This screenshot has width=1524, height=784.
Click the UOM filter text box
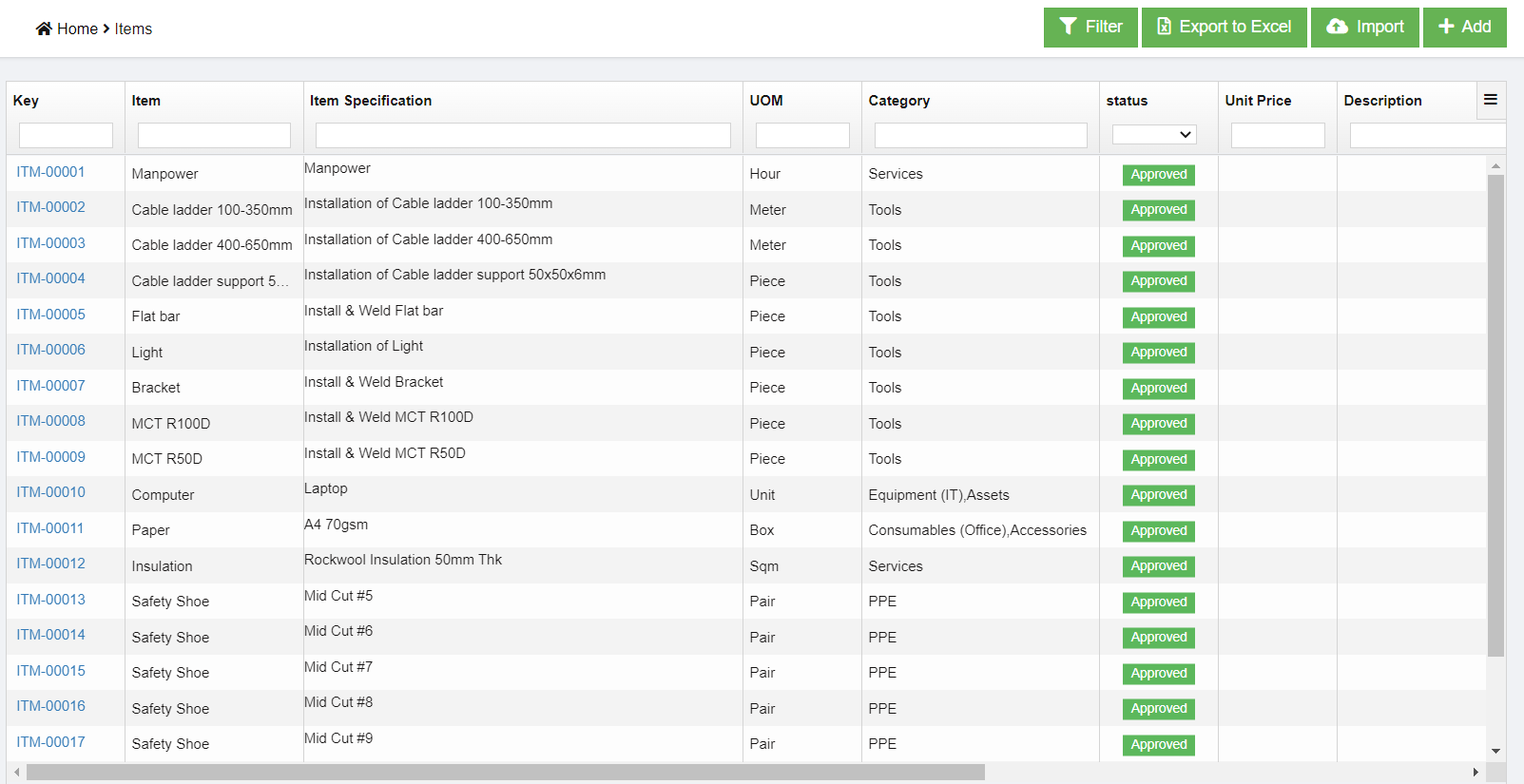[802, 135]
